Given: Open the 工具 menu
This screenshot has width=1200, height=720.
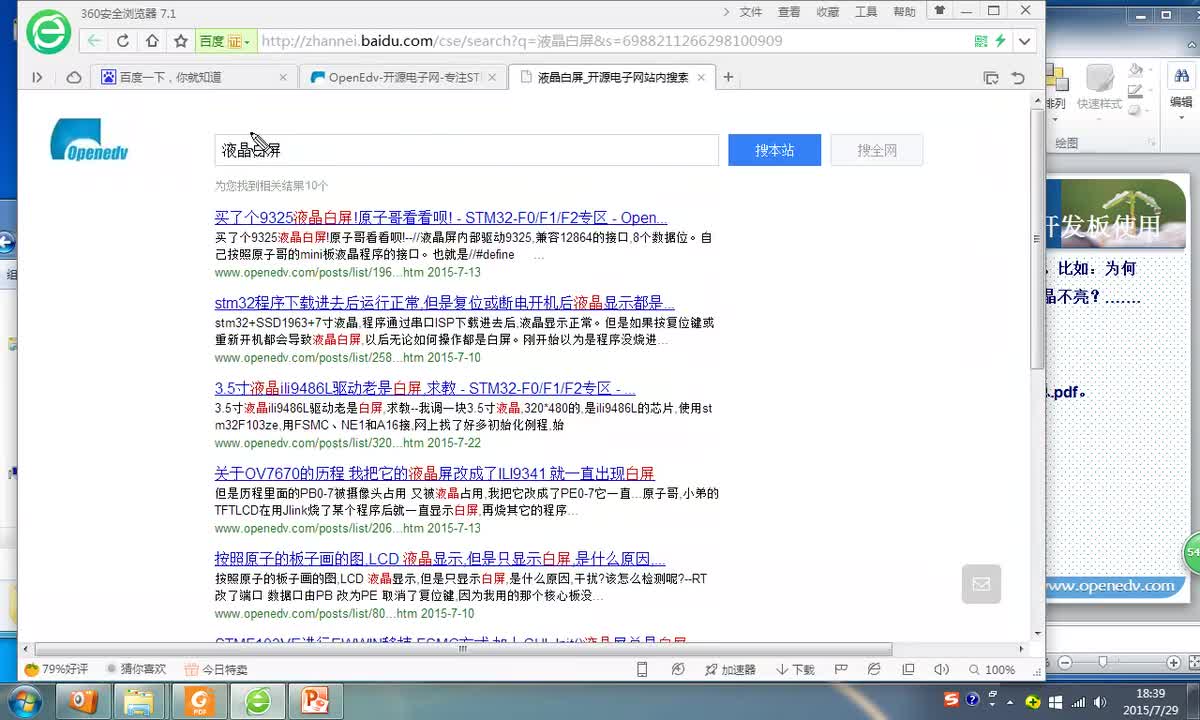Looking at the screenshot, I should 866,11.
